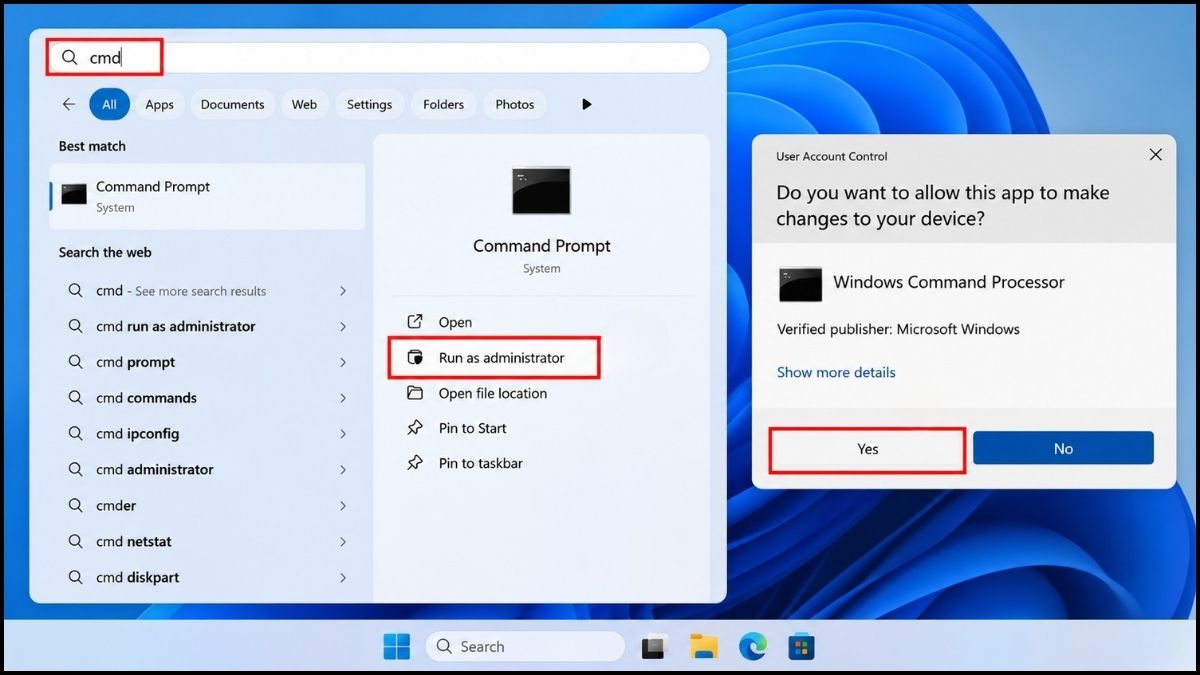
Task: Open 'cmd - See more search results' suggestion
Action: coord(207,291)
